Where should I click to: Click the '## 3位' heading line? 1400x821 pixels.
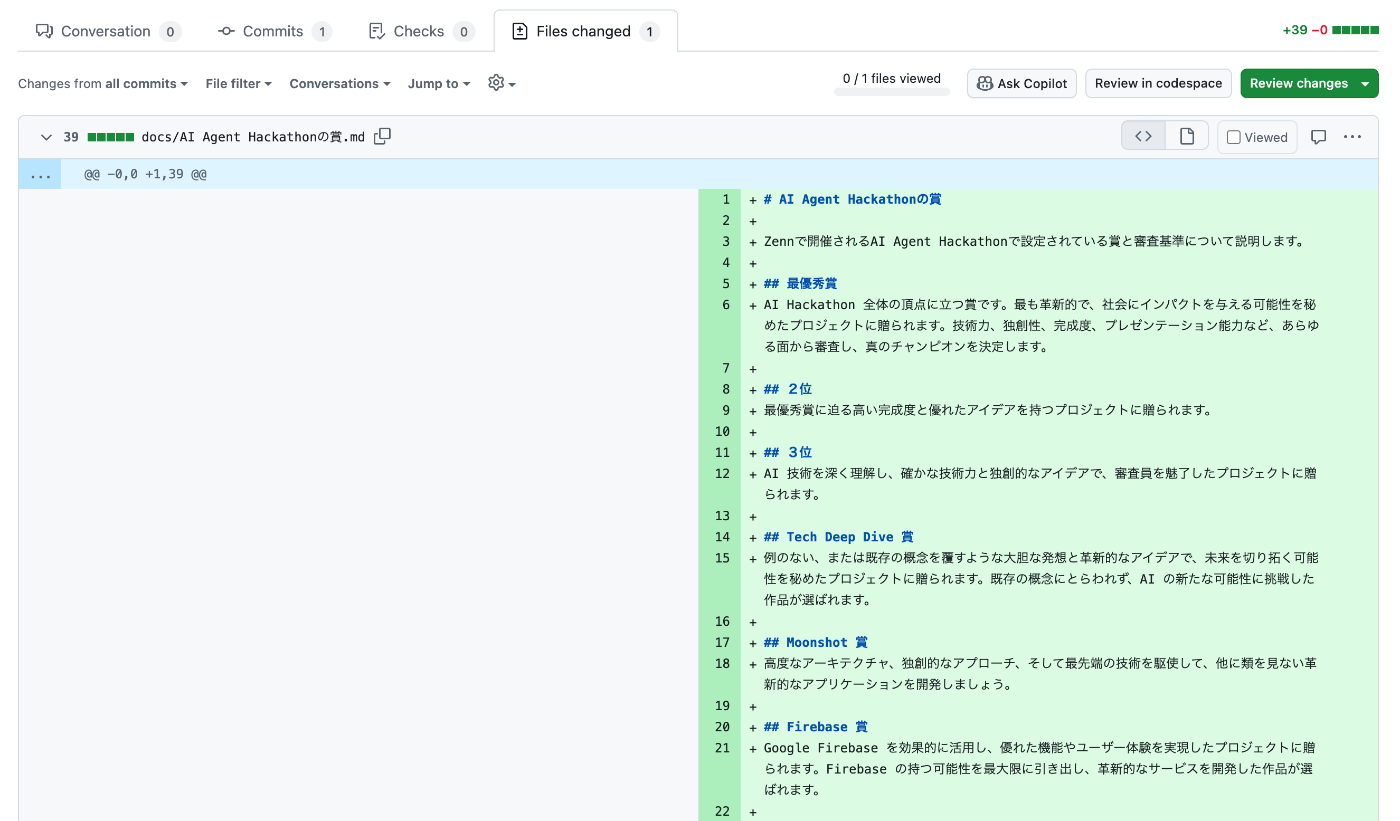(788, 453)
